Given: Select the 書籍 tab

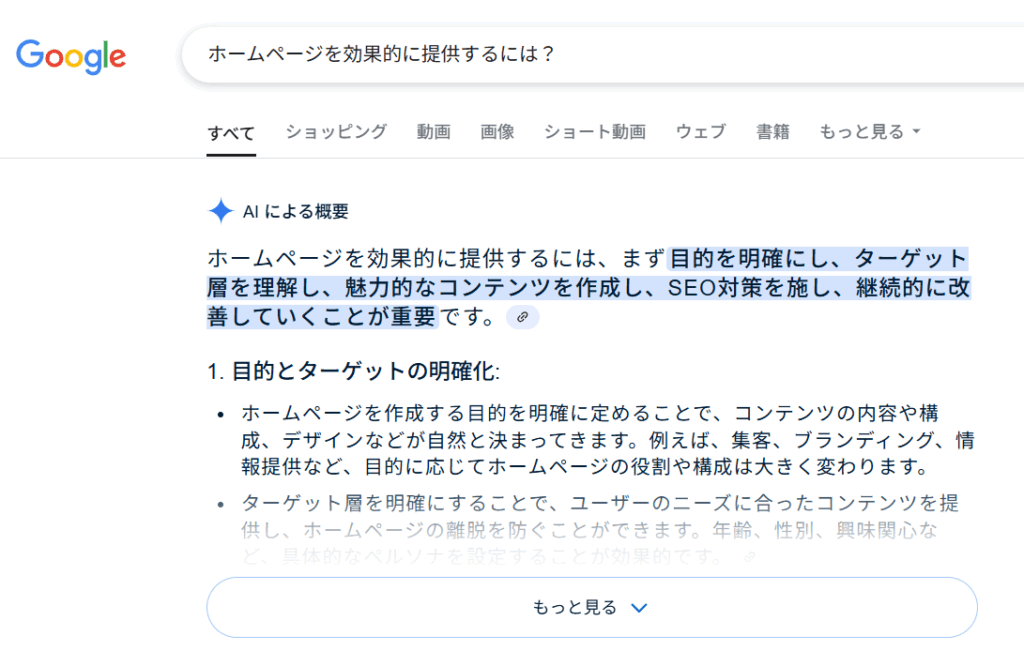Looking at the screenshot, I should pyautogui.click(x=773, y=132).
